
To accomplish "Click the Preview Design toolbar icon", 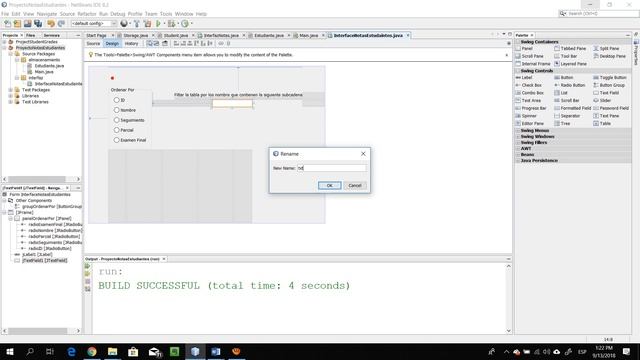I will [x=165, y=43].
